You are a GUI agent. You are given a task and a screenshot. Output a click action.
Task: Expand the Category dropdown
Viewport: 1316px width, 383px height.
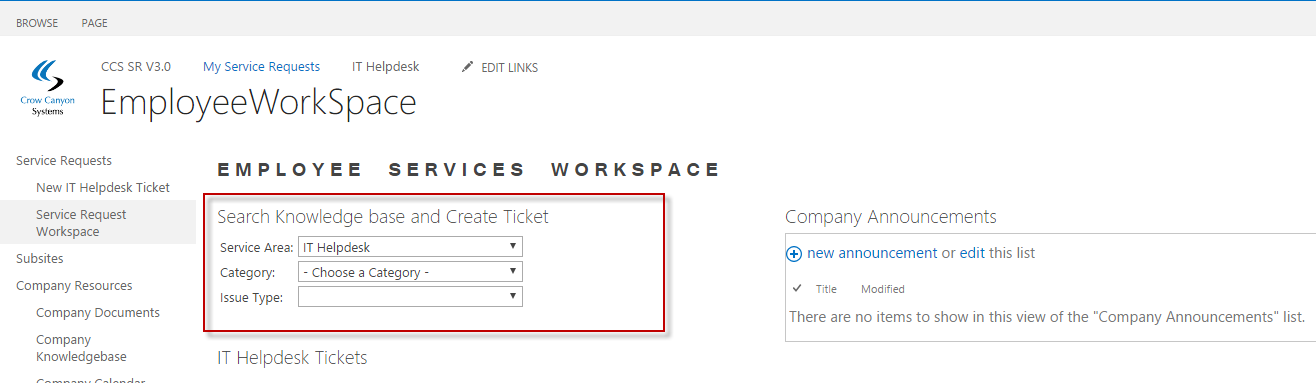click(410, 272)
